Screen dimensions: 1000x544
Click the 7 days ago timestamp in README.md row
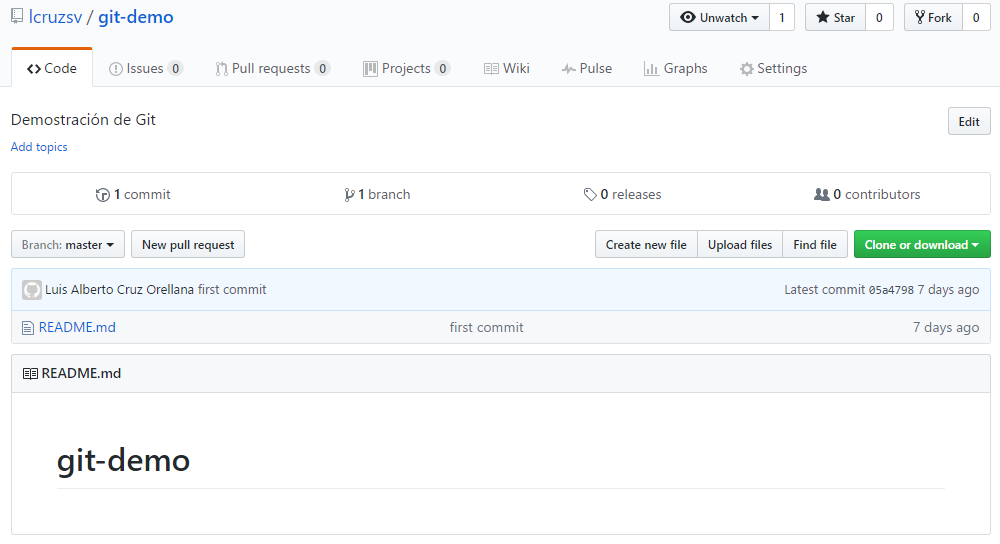pyautogui.click(x=946, y=327)
